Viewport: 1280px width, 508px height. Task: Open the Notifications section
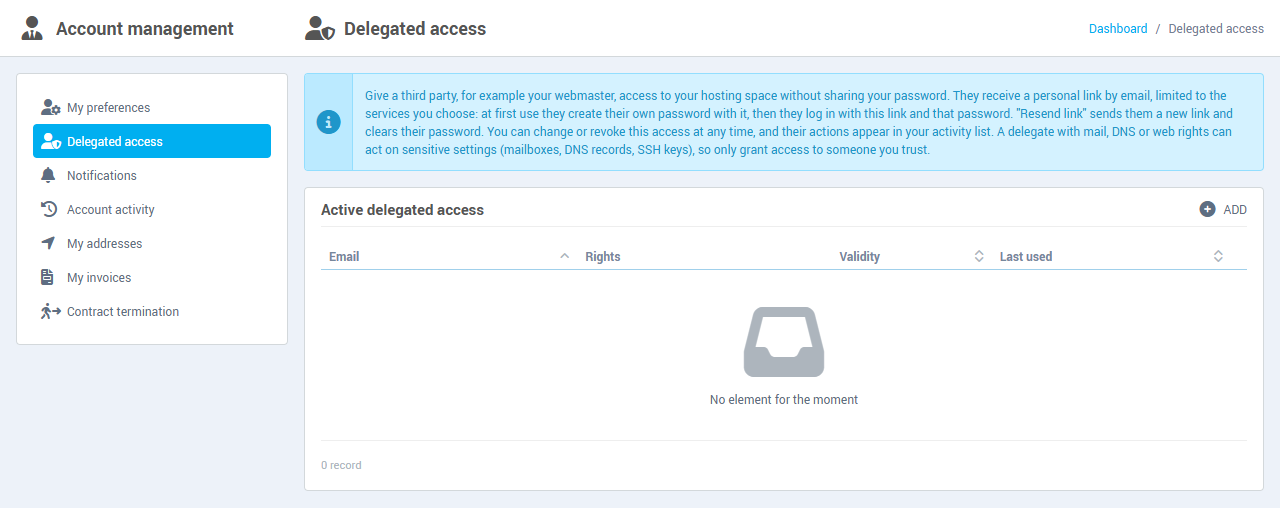click(152, 176)
